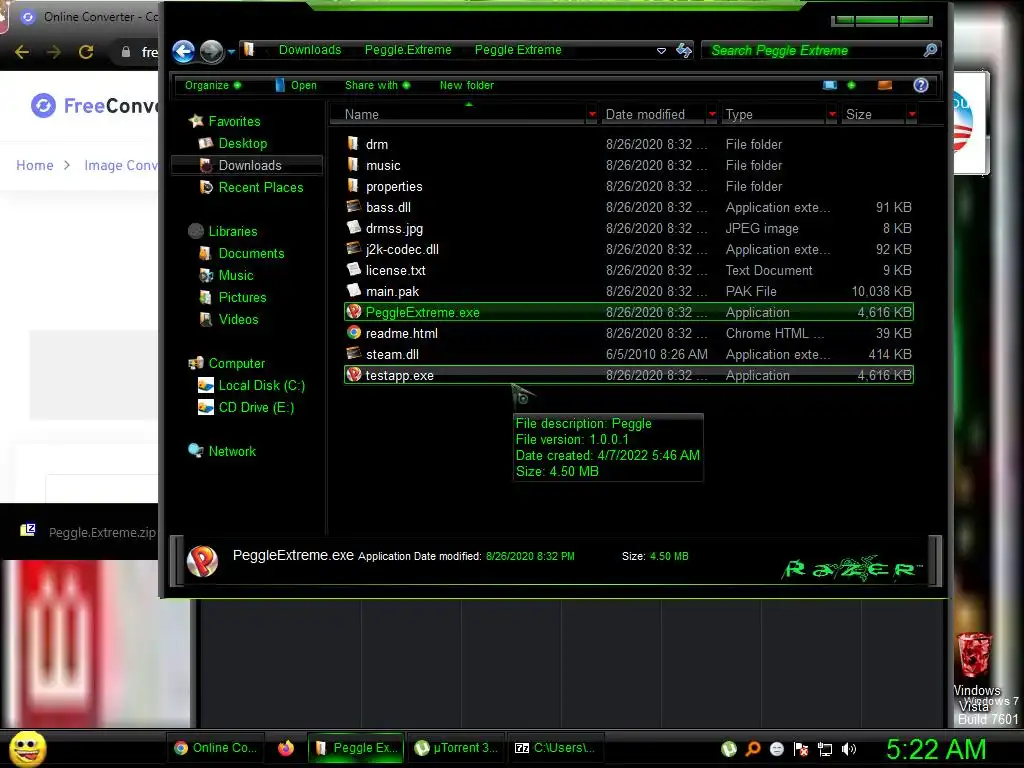1024x768 pixels.
Task: Click the search magnifier icon
Action: pos(931,50)
